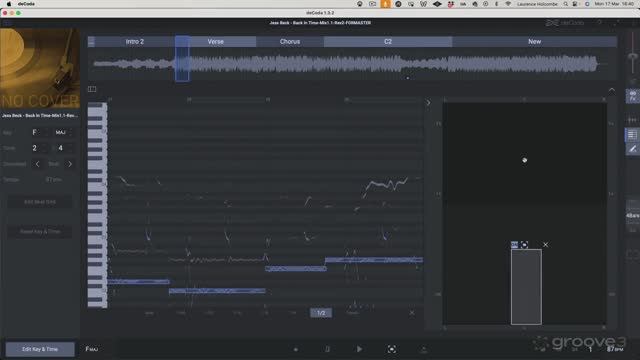Select the lowest blue note block in piano roll
This screenshot has width=640, height=360.
pyautogui.click(x=217, y=291)
